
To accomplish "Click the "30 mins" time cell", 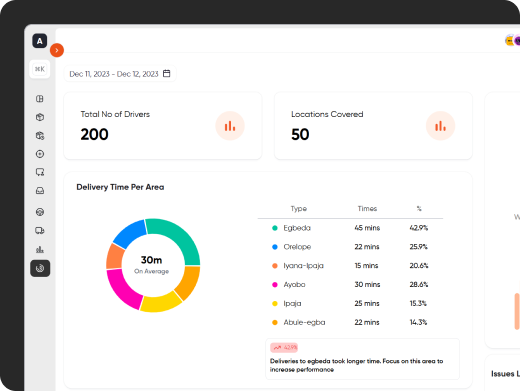I will [367, 285].
